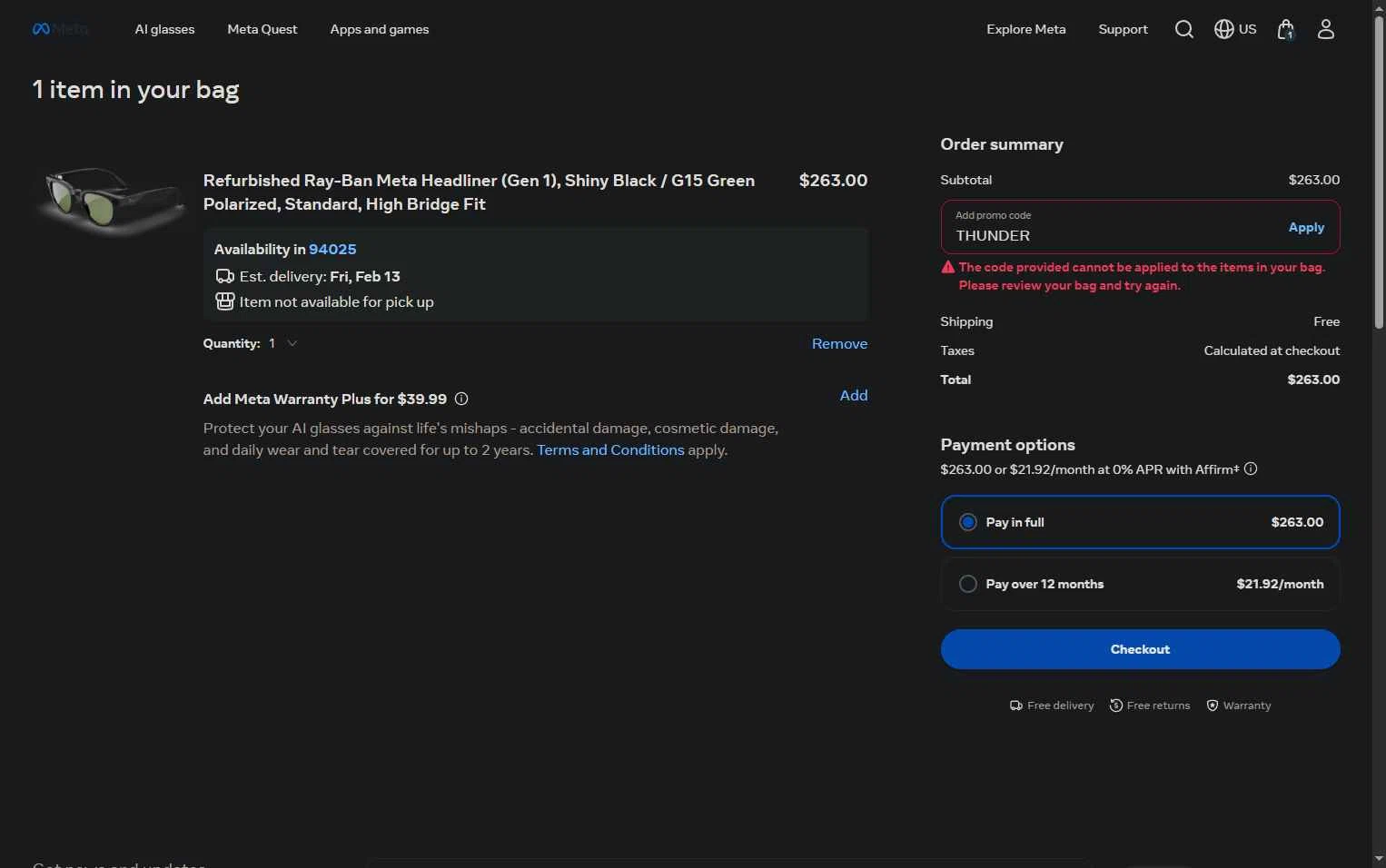The height and width of the screenshot is (868, 1386).
Task: Show Affirm payment info icon
Action: [x=1251, y=469]
